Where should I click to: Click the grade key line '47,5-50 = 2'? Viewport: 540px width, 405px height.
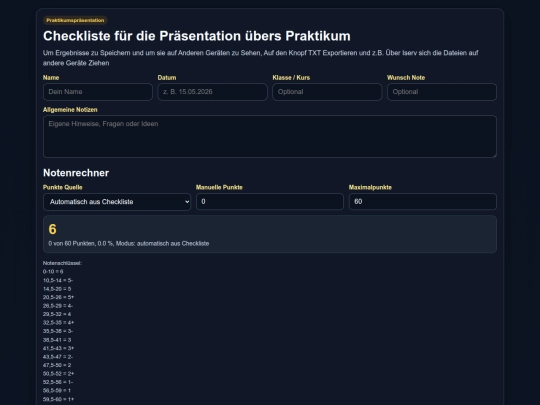coord(57,365)
